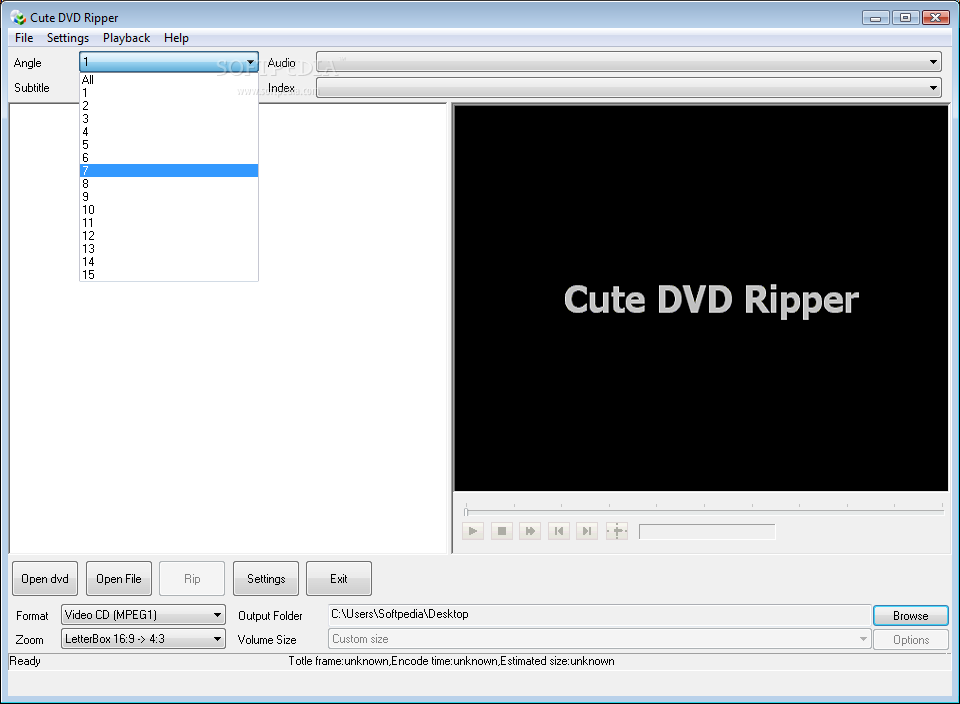Jump to next chapter icon
Screen dimensions: 960x704
pos(587,531)
